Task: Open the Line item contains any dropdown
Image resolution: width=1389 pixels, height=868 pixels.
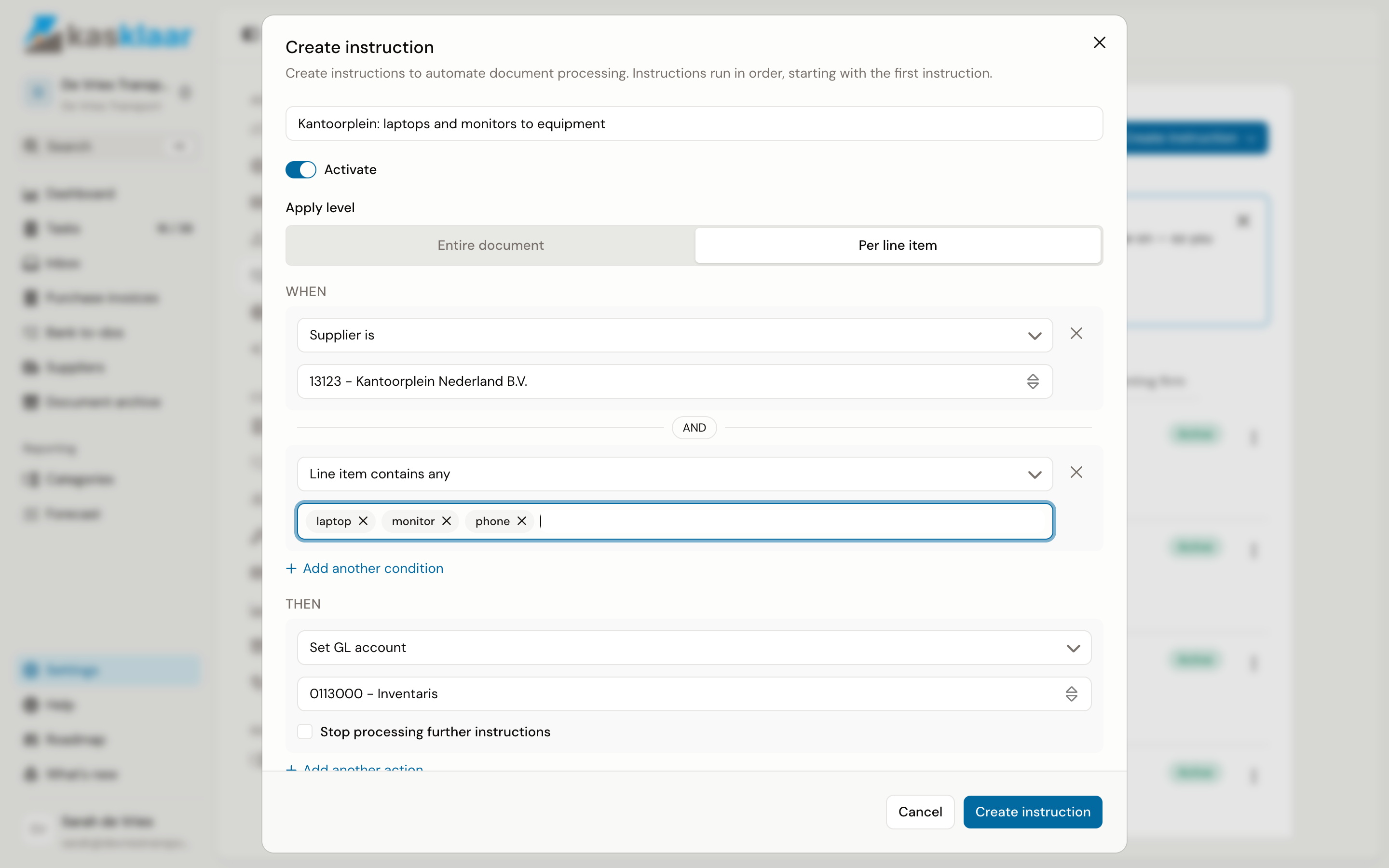Action: 675,474
